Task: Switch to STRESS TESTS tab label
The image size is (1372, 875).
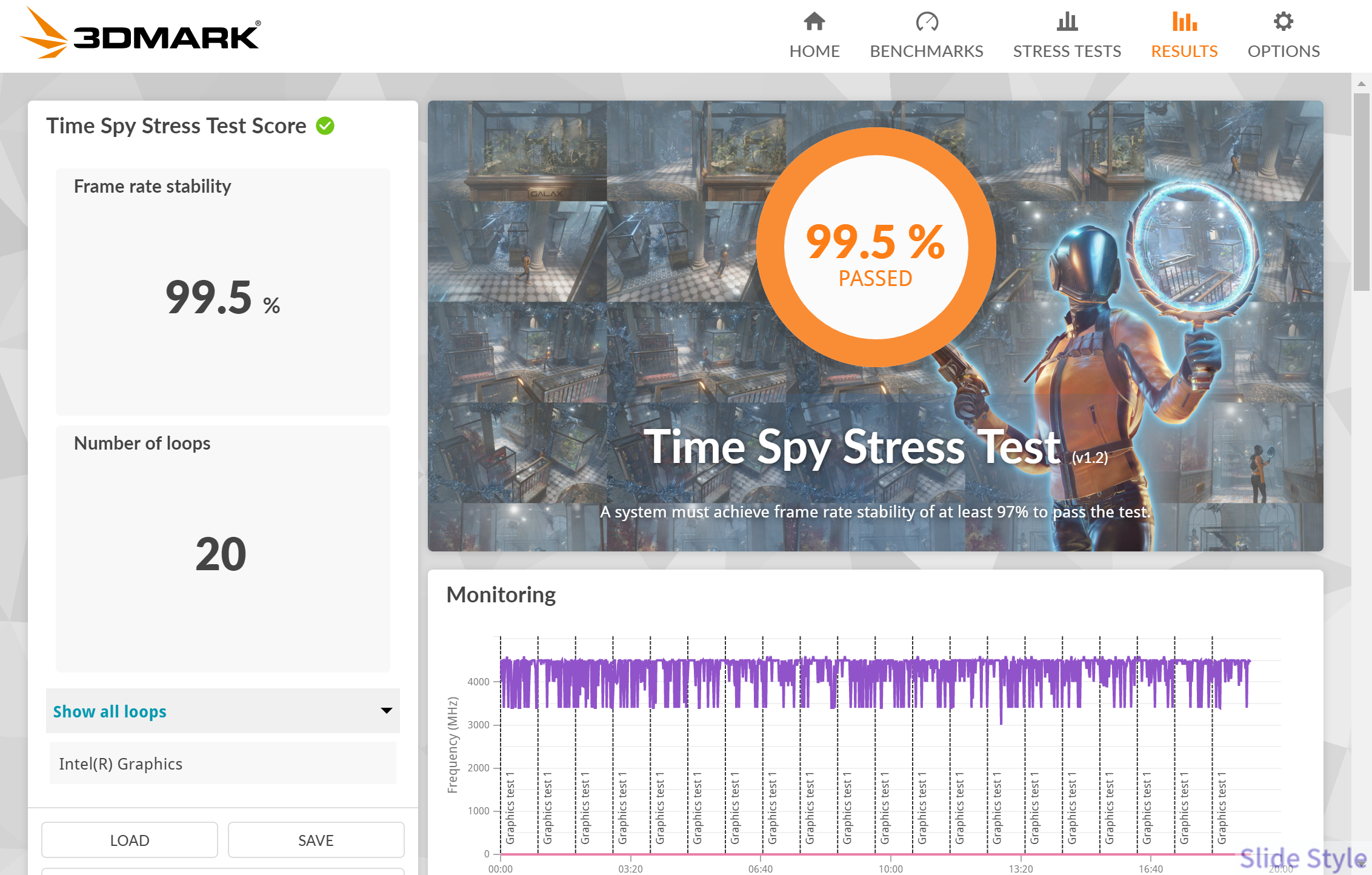Action: pyautogui.click(x=1067, y=52)
